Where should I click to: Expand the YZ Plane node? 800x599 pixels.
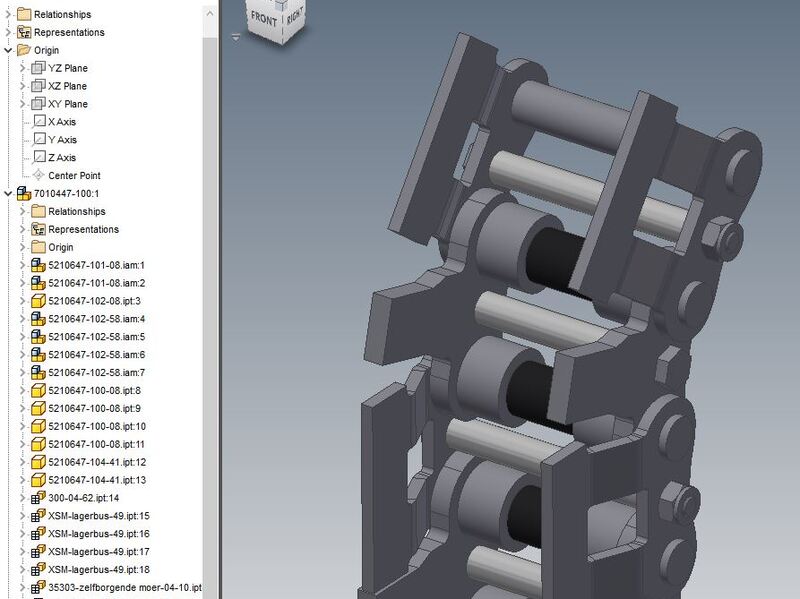click(x=22, y=68)
